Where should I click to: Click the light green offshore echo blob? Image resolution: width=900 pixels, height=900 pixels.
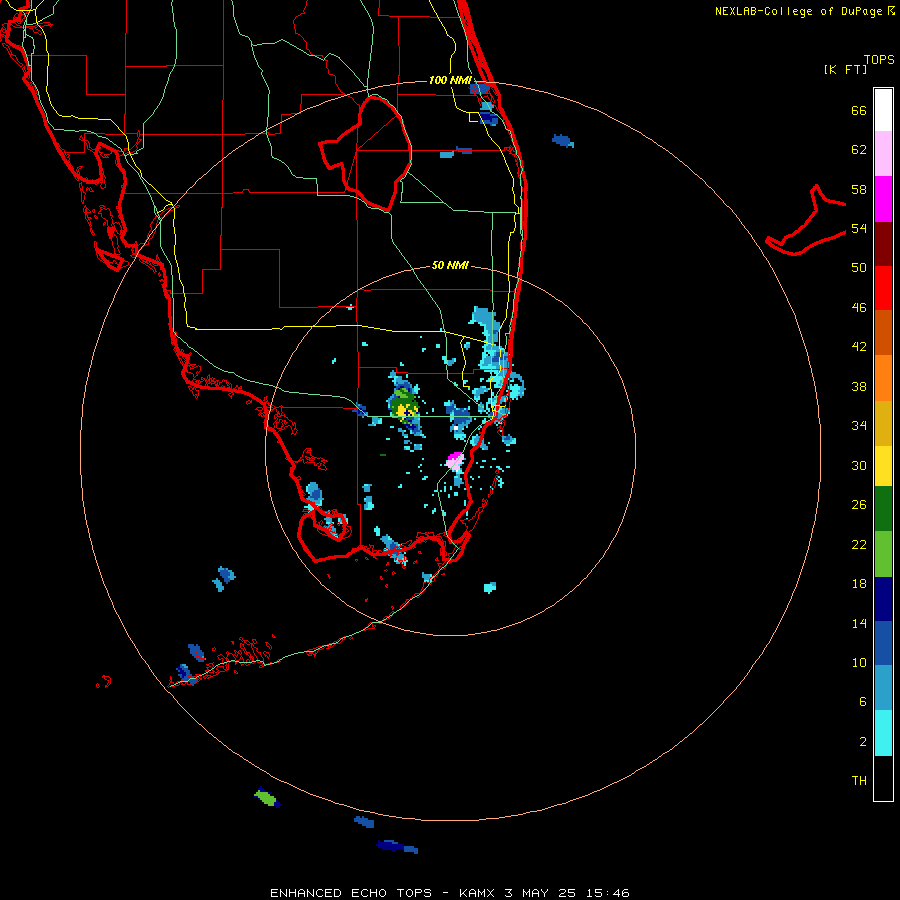point(265,797)
